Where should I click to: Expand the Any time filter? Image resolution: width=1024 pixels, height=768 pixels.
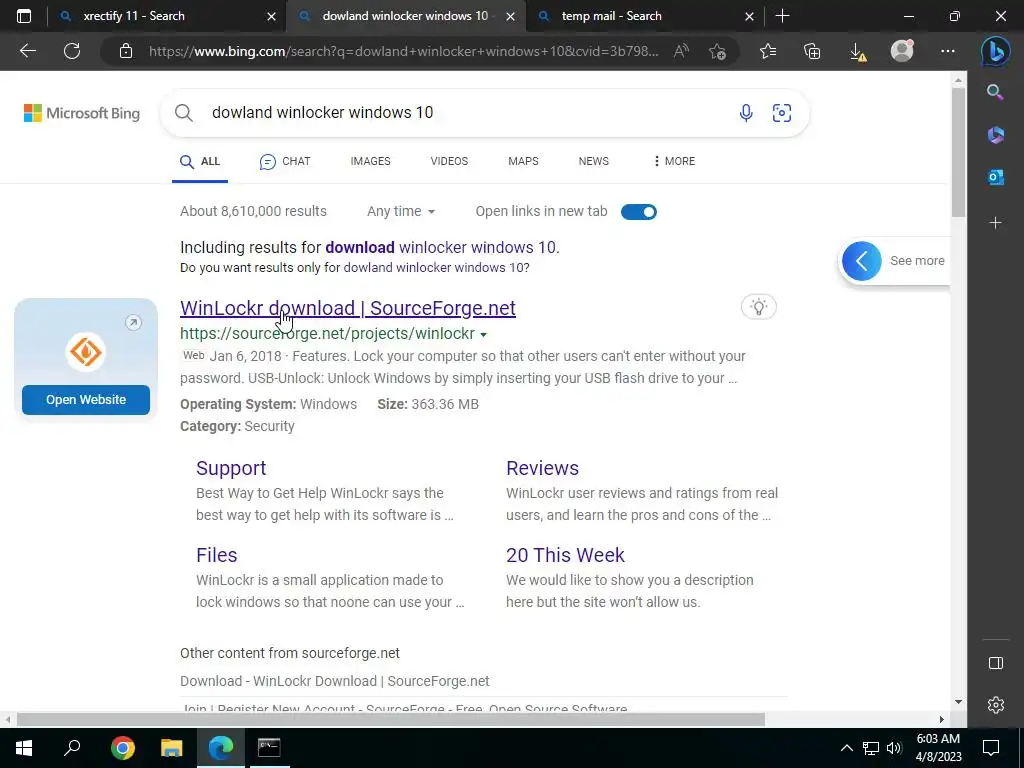pos(401,211)
